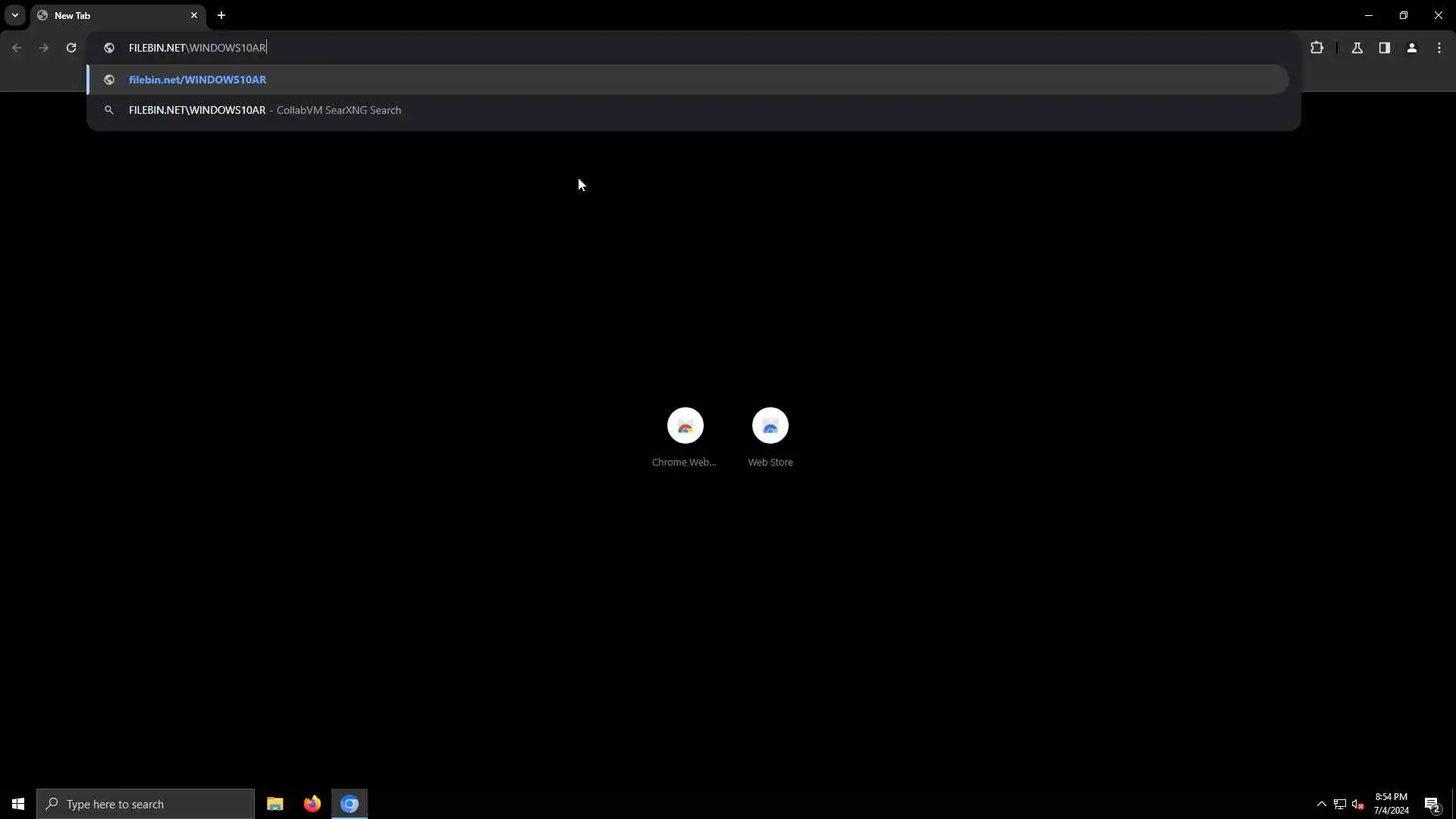Open Chrome Labs flask icon

pos(1357,48)
